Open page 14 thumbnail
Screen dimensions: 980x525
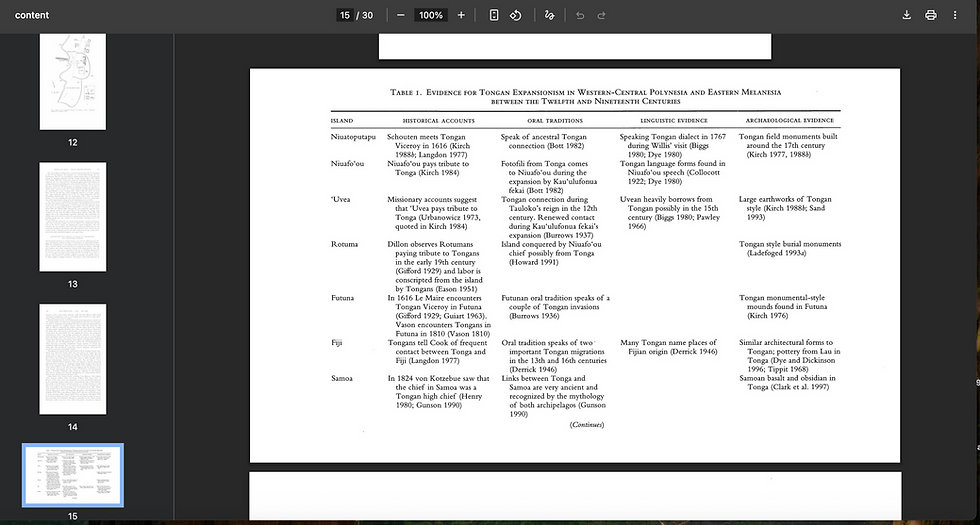[x=73, y=359]
